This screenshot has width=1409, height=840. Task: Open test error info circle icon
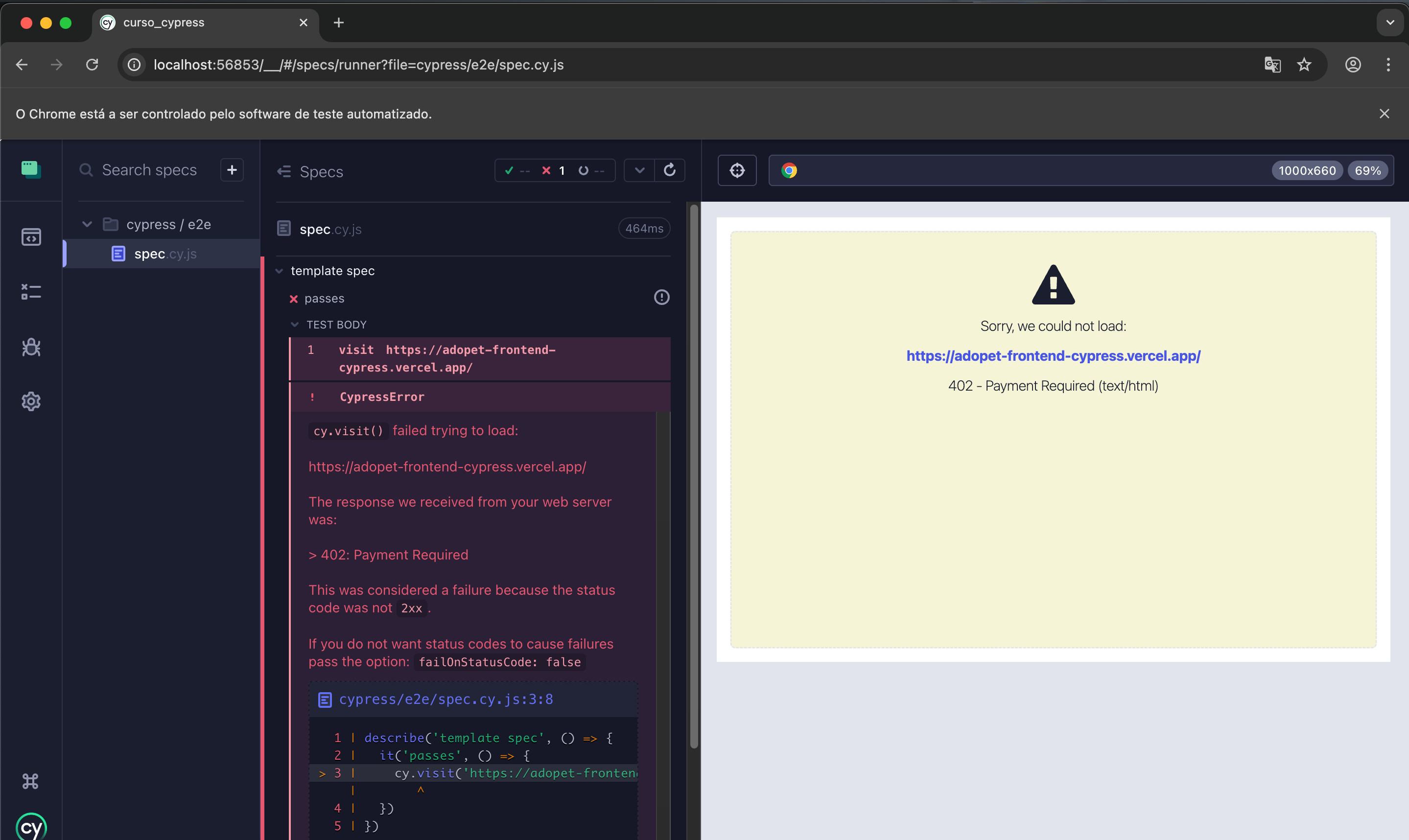coord(661,297)
